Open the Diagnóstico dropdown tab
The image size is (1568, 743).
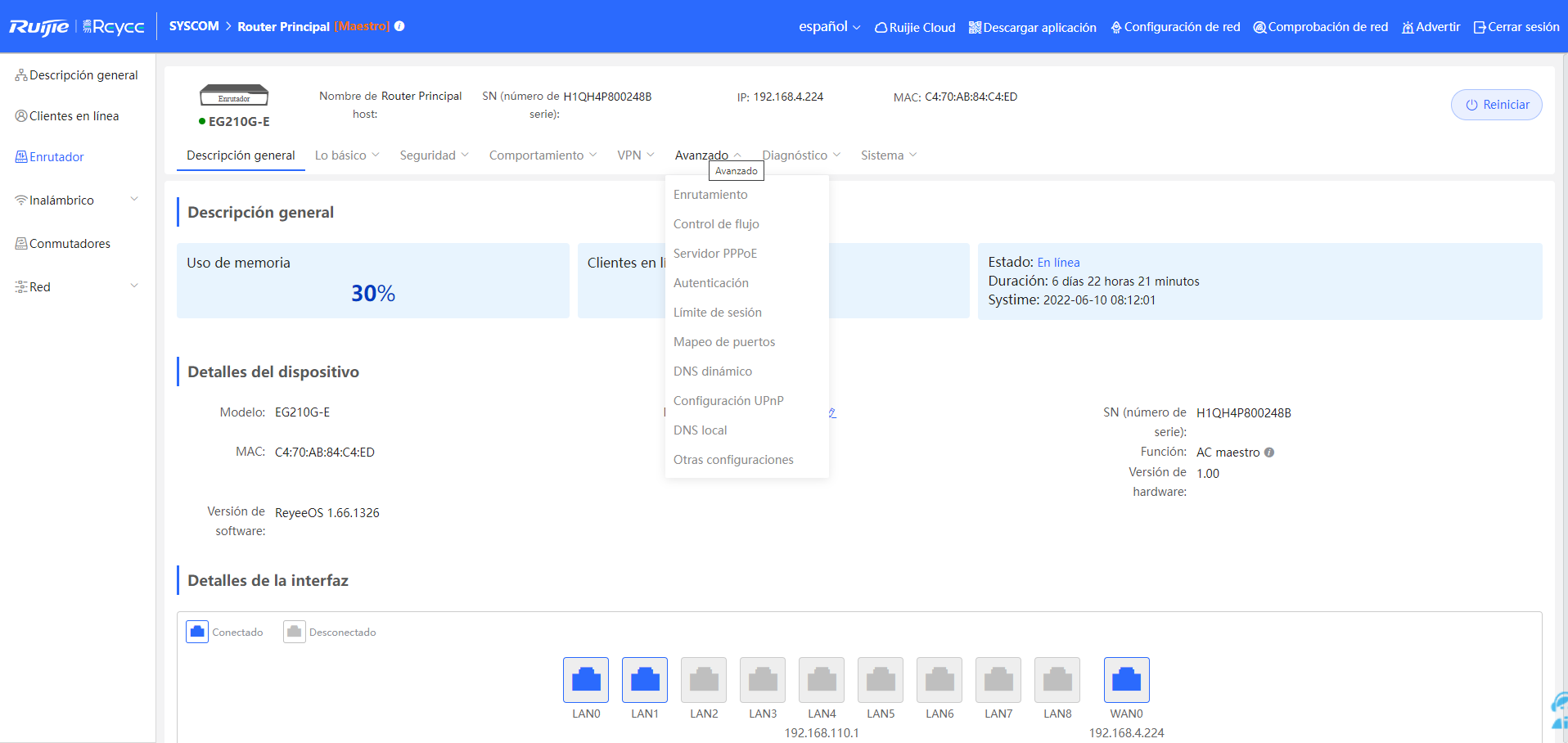coord(801,155)
